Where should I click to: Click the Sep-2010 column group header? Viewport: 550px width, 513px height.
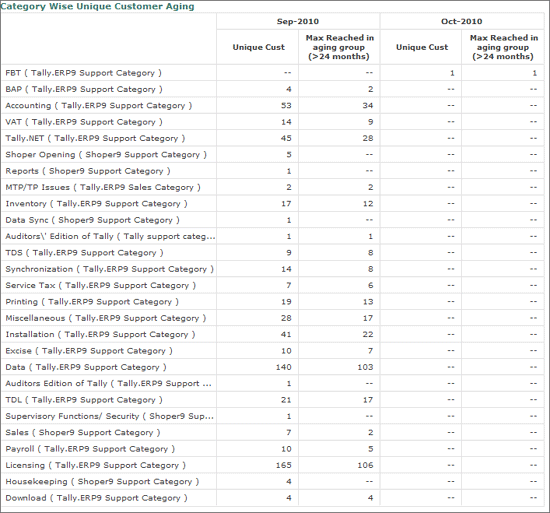click(298, 21)
